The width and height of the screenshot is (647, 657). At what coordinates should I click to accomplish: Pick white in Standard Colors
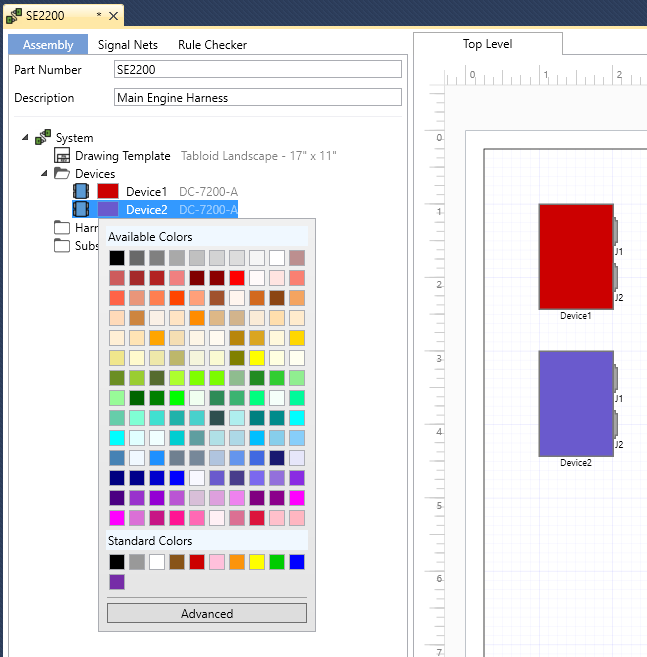pyautogui.click(x=157, y=562)
